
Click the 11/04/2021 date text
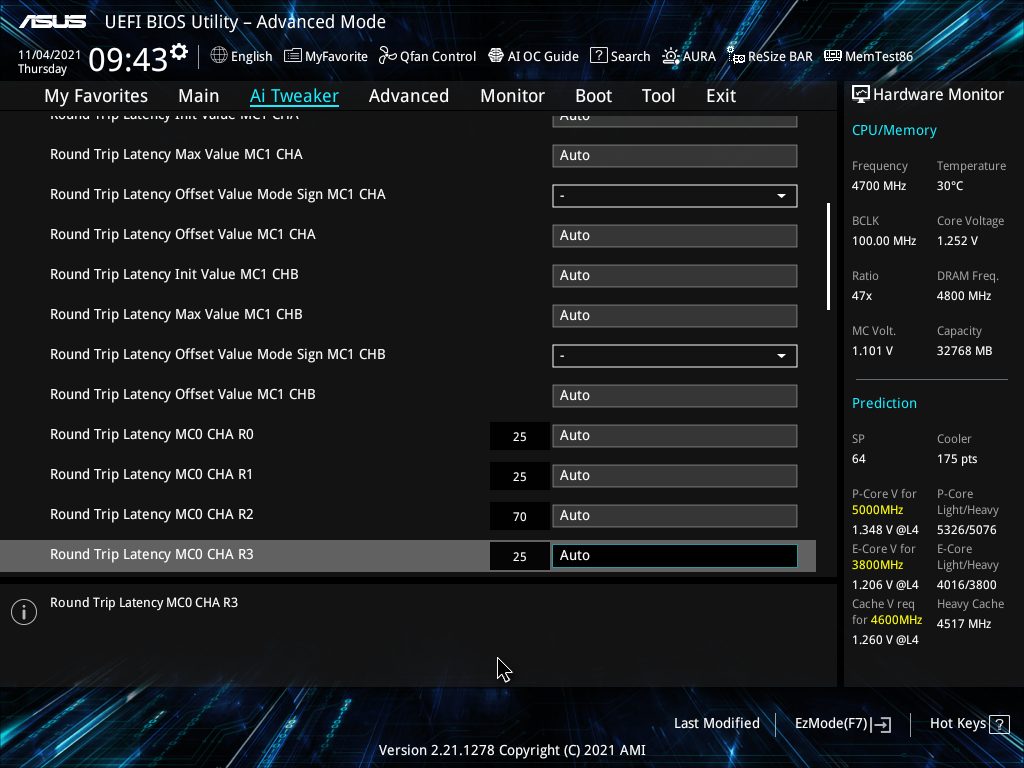point(50,55)
